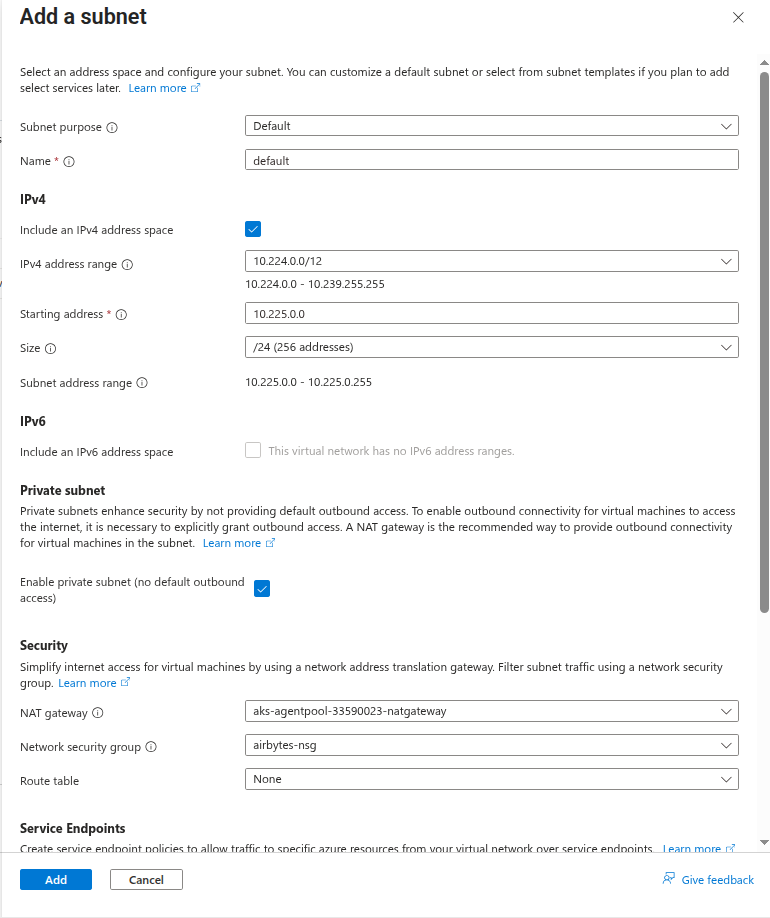770x918 pixels.
Task: Click the info icon next to Starting address
Action: [x=122, y=314]
